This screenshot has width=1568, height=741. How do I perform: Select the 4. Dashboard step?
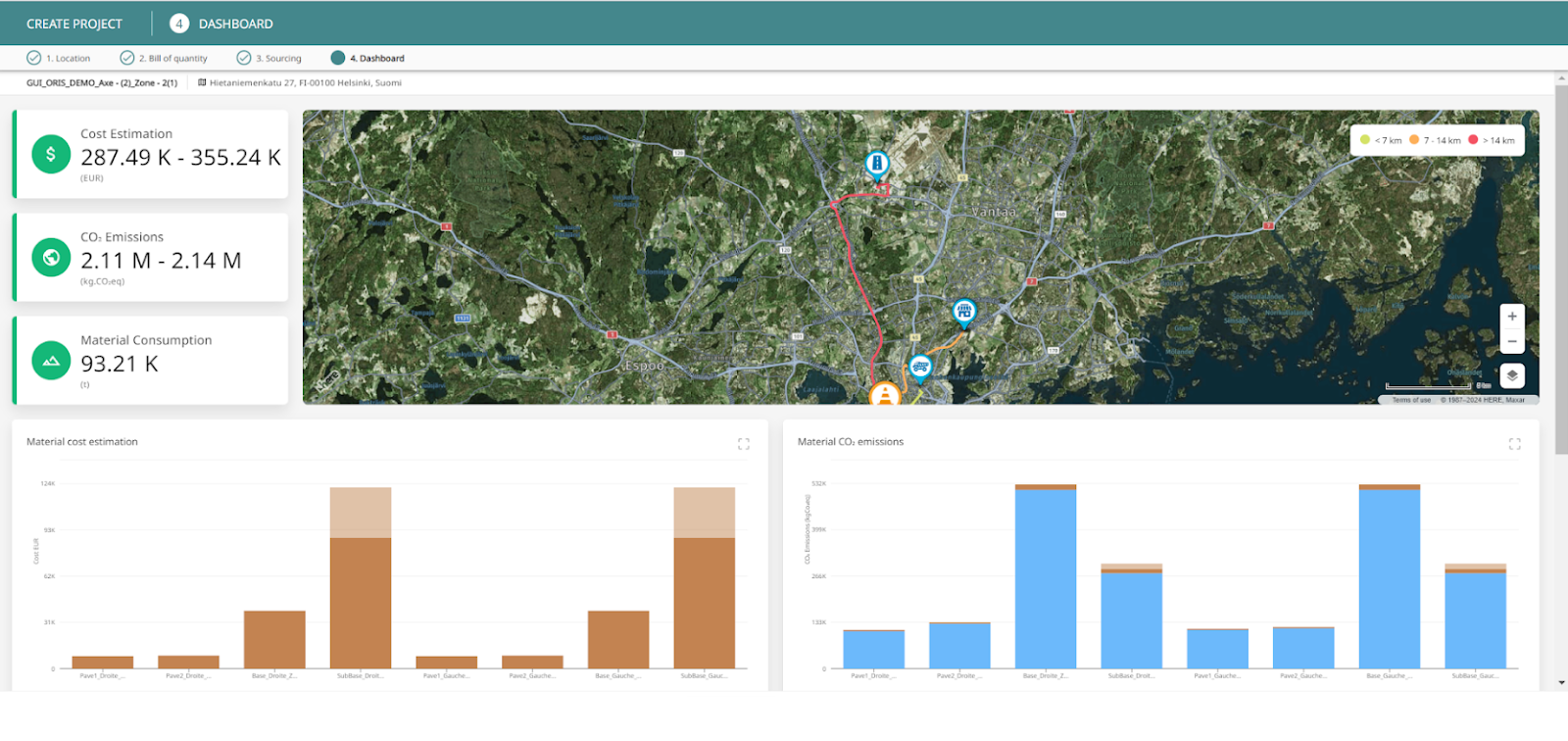tap(368, 59)
